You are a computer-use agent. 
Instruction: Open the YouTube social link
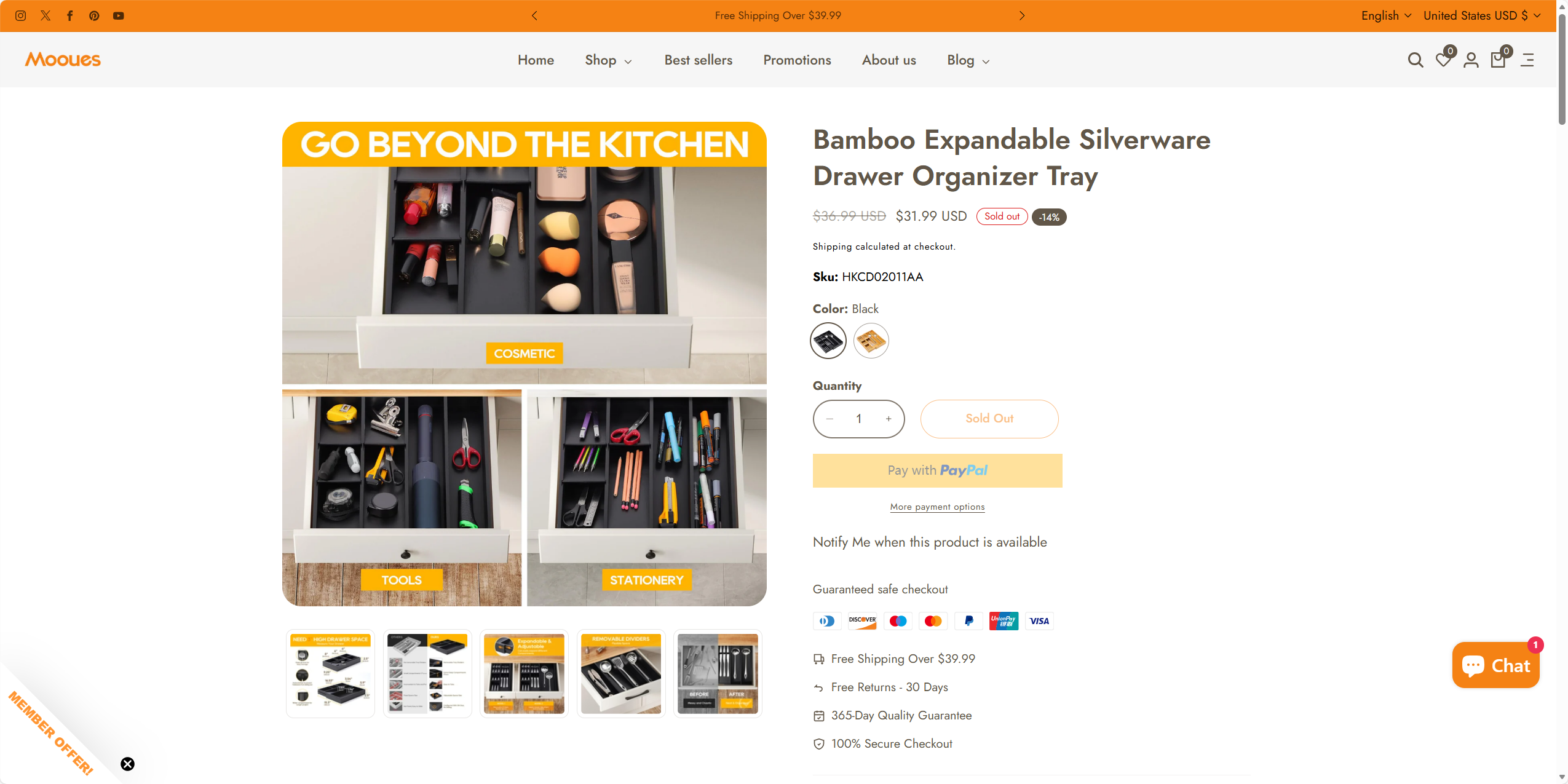[119, 15]
